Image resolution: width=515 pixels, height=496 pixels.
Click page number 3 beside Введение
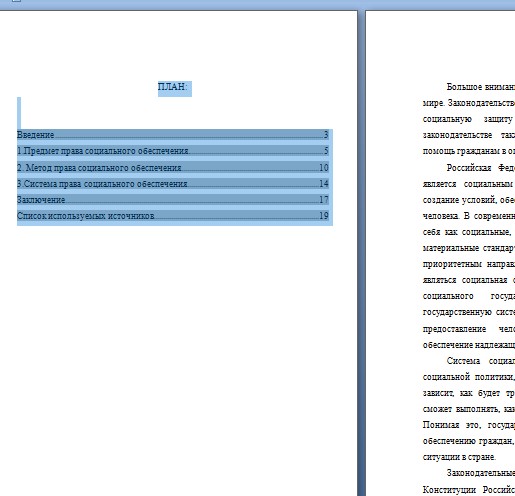point(326,135)
